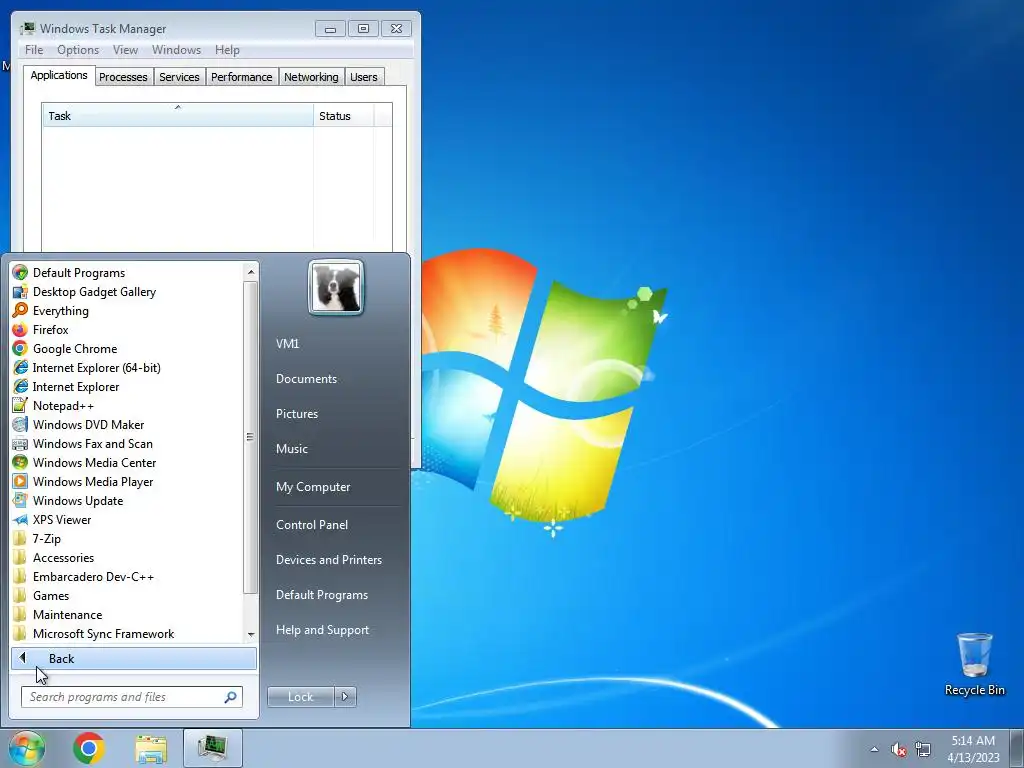Launch Desktop Gadget Gallery icon
1024x768 pixels.
tap(20, 291)
